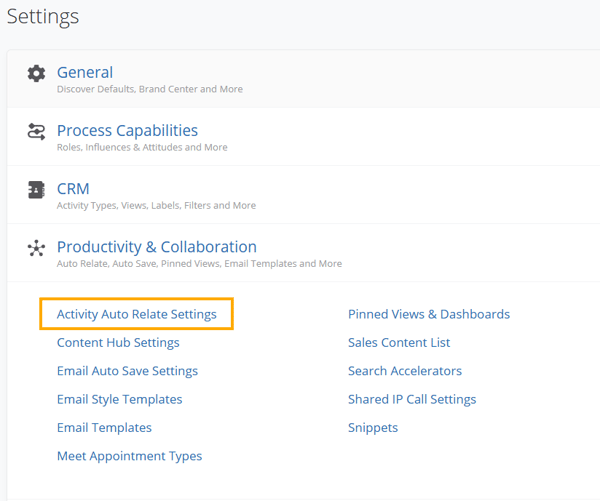This screenshot has width=600, height=501.
Task: Click the Process Capabilities arrows icon
Action: point(36,131)
